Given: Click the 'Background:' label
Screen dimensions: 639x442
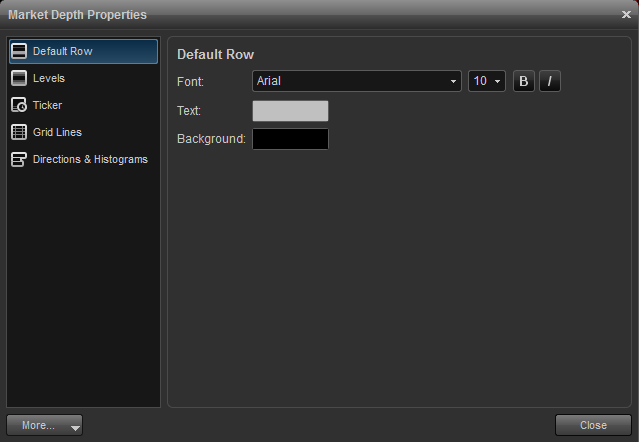Looking at the screenshot, I should coord(211,139).
